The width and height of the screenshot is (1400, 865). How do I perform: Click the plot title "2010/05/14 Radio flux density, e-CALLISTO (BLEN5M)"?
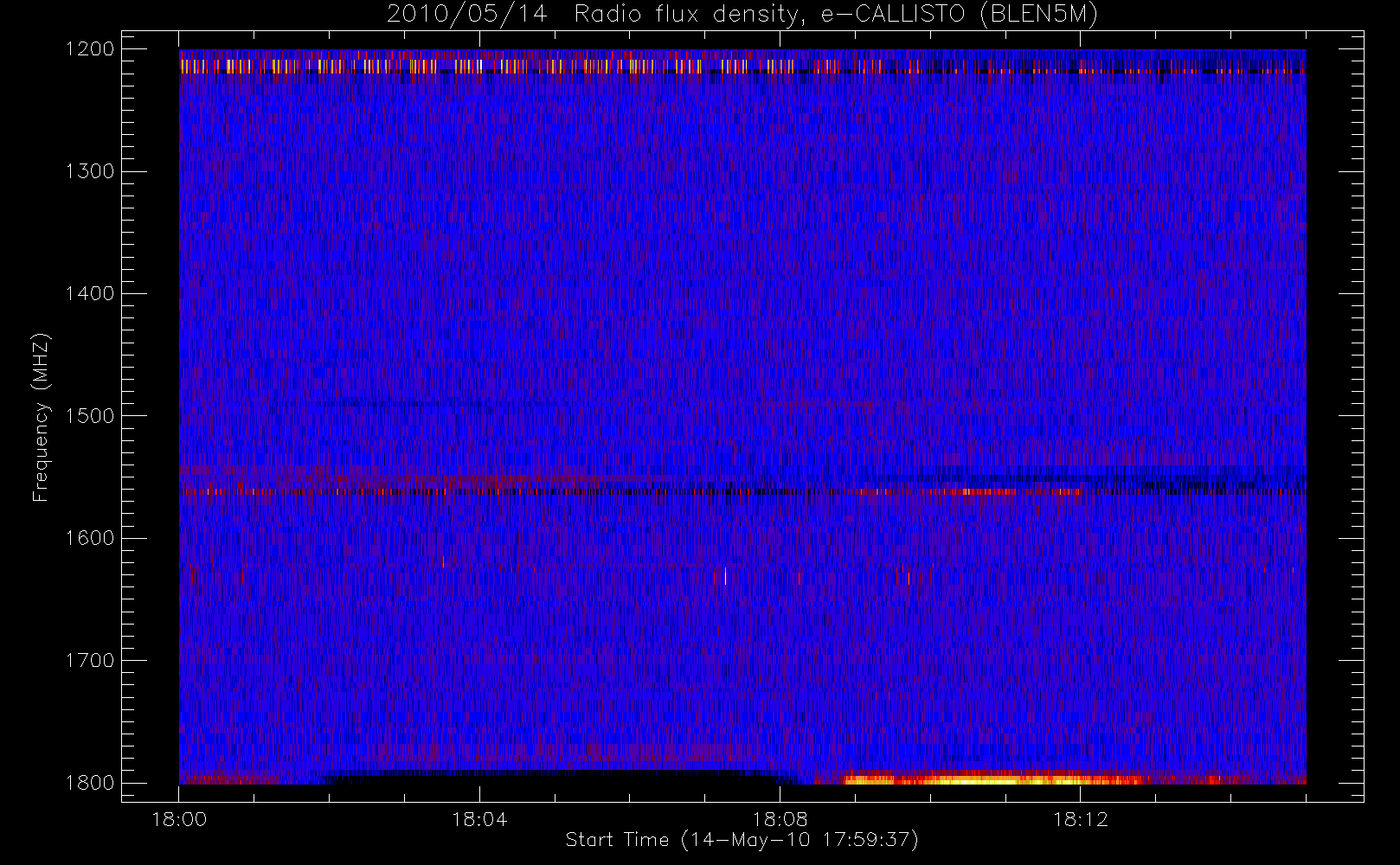742,15
